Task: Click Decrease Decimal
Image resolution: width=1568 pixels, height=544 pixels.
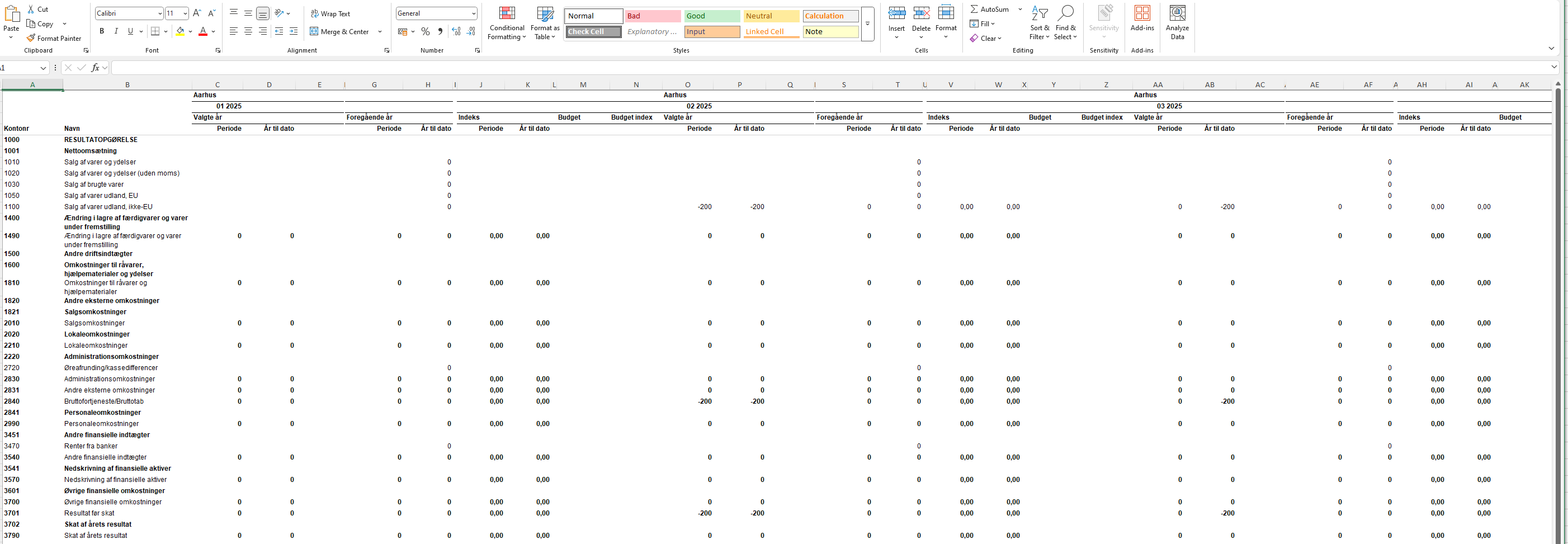Action: (471, 32)
